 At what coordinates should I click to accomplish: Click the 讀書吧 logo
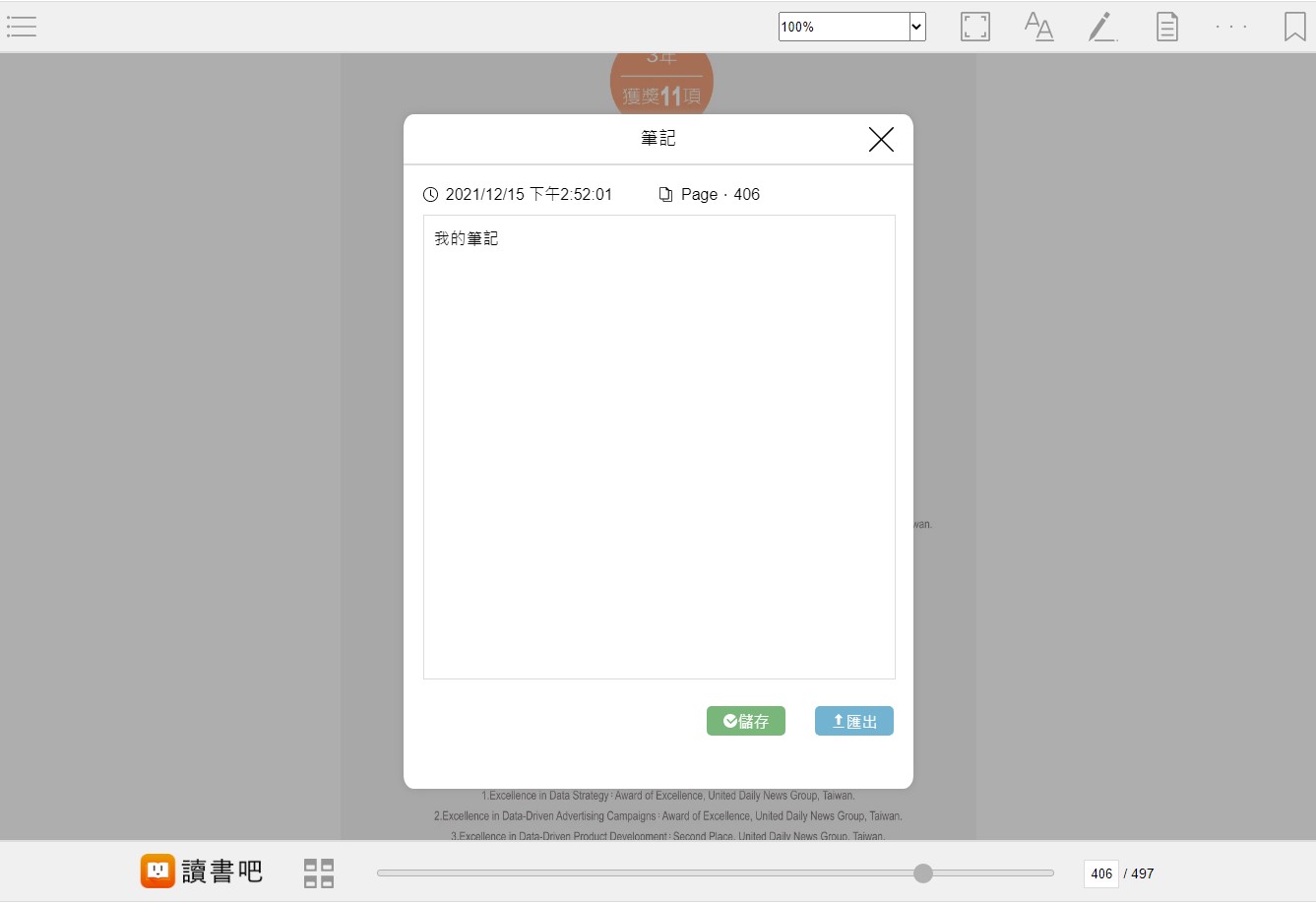[x=202, y=872]
